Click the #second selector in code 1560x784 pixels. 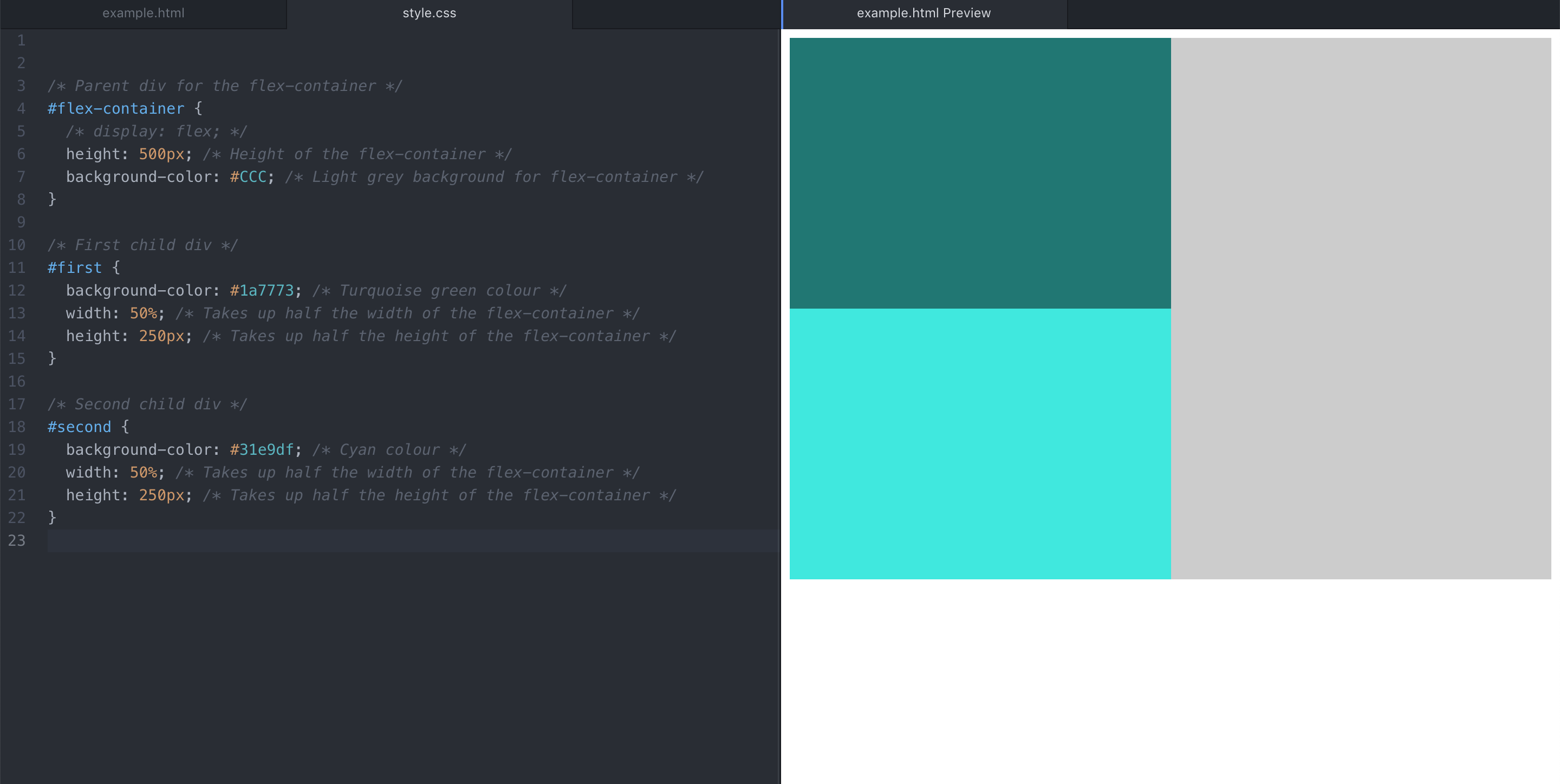tap(79, 427)
